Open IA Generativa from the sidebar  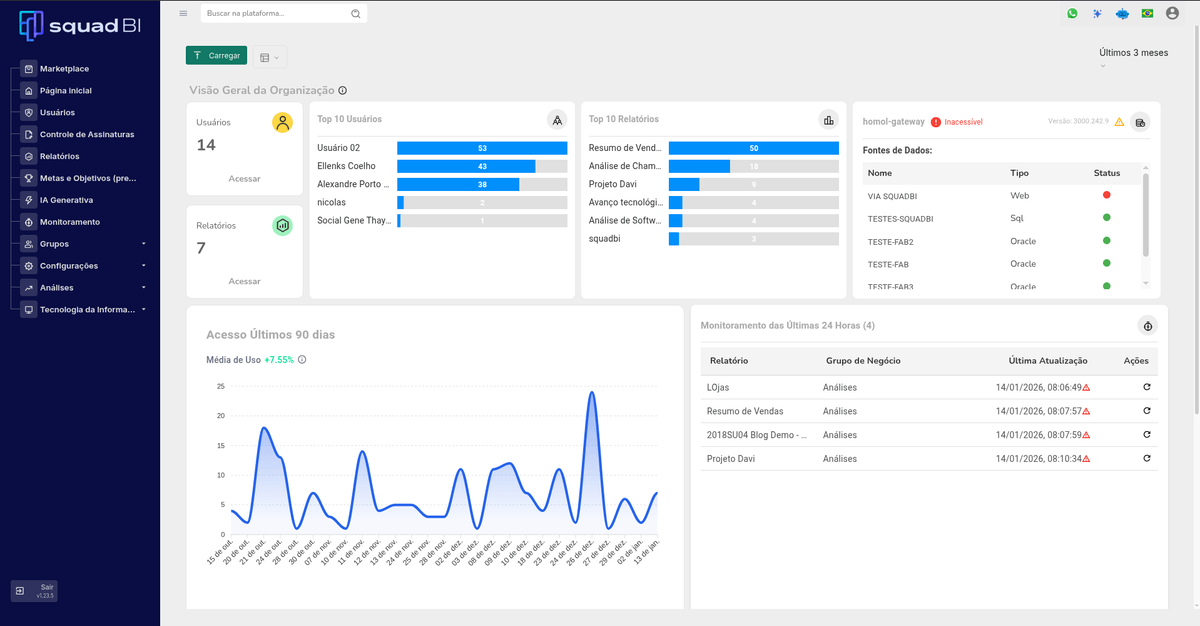point(66,200)
